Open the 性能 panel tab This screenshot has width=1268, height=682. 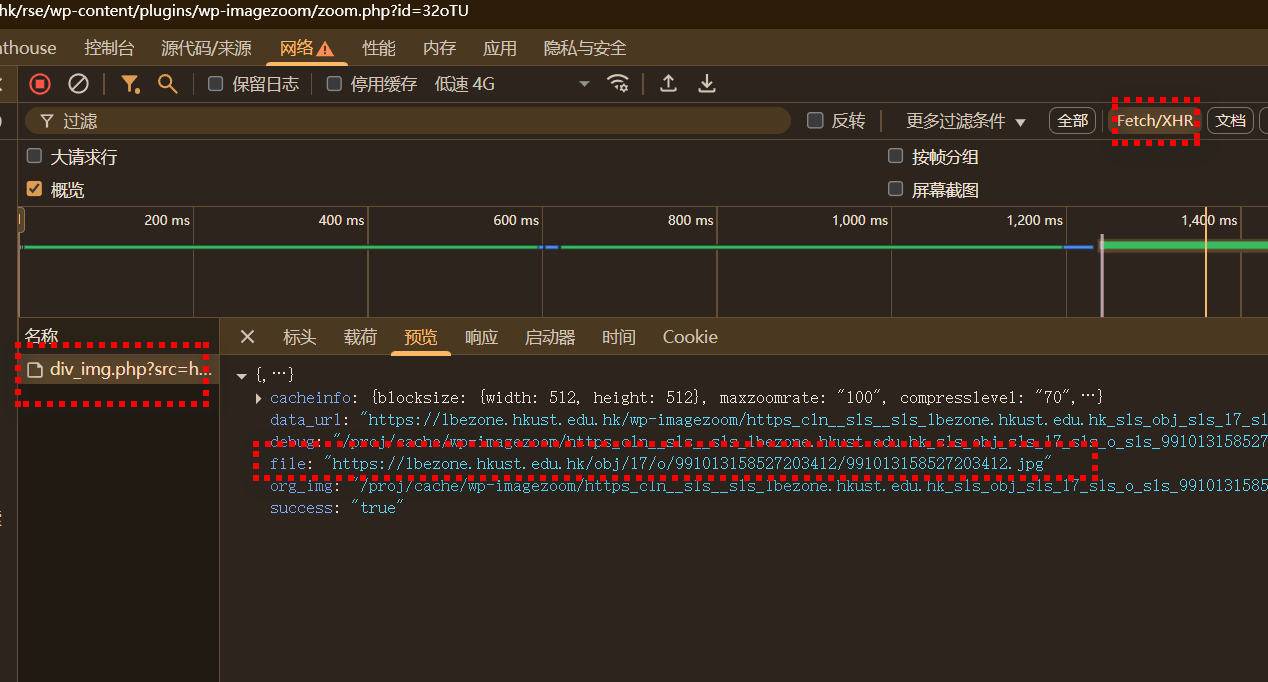click(379, 48)
